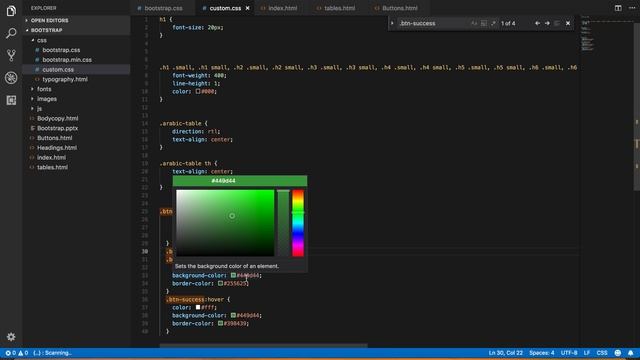Image resolution: width=640 pixels, height=360 pixels.
Task: Click the #255625 border-color swatch
Action: point(220,283)
